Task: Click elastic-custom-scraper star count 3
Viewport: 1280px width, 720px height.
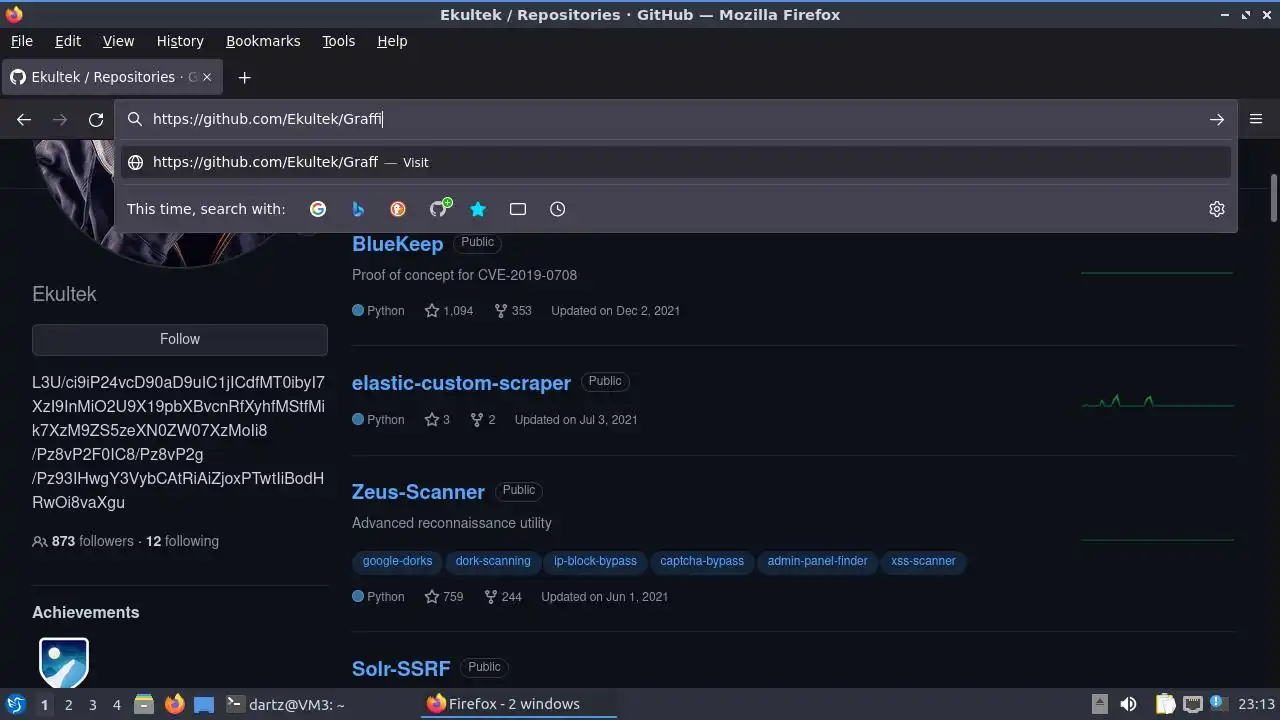Action: (x=437, y=420)
